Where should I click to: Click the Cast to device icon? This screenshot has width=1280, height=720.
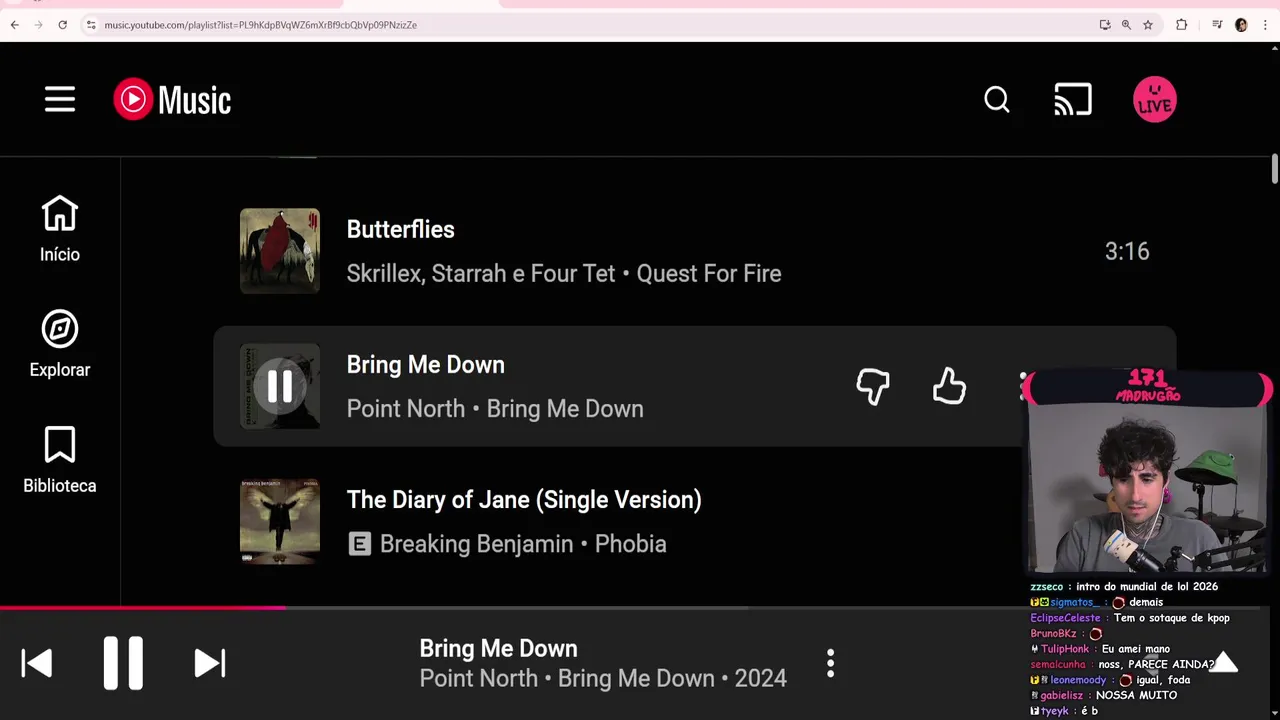[1073, 100]
